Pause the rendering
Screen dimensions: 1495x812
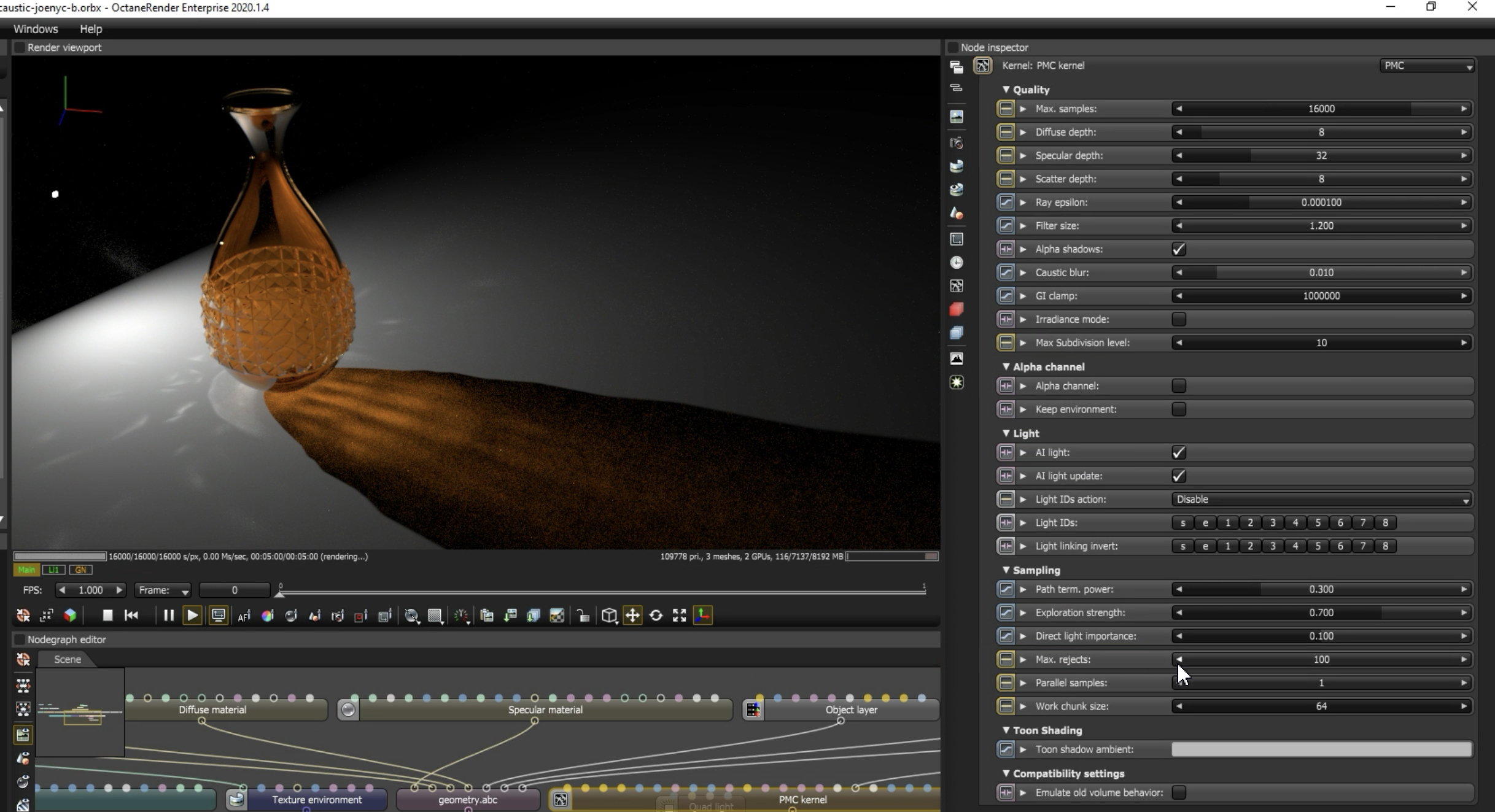[x=168, y=615]
